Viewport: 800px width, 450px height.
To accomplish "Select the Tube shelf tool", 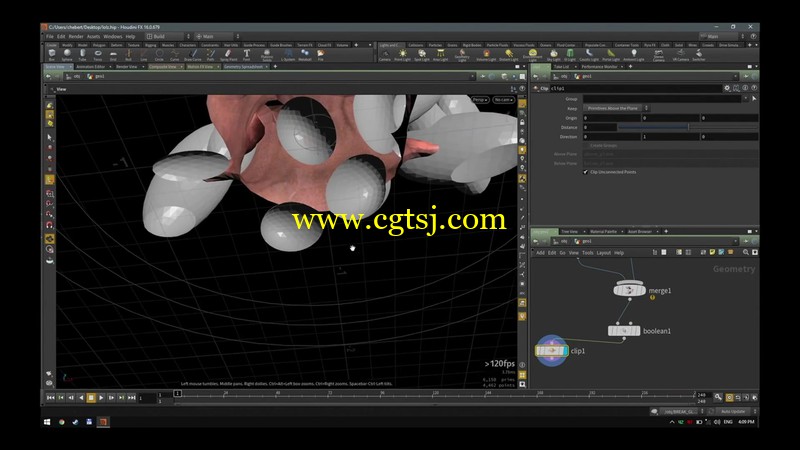I will [82, 55].
